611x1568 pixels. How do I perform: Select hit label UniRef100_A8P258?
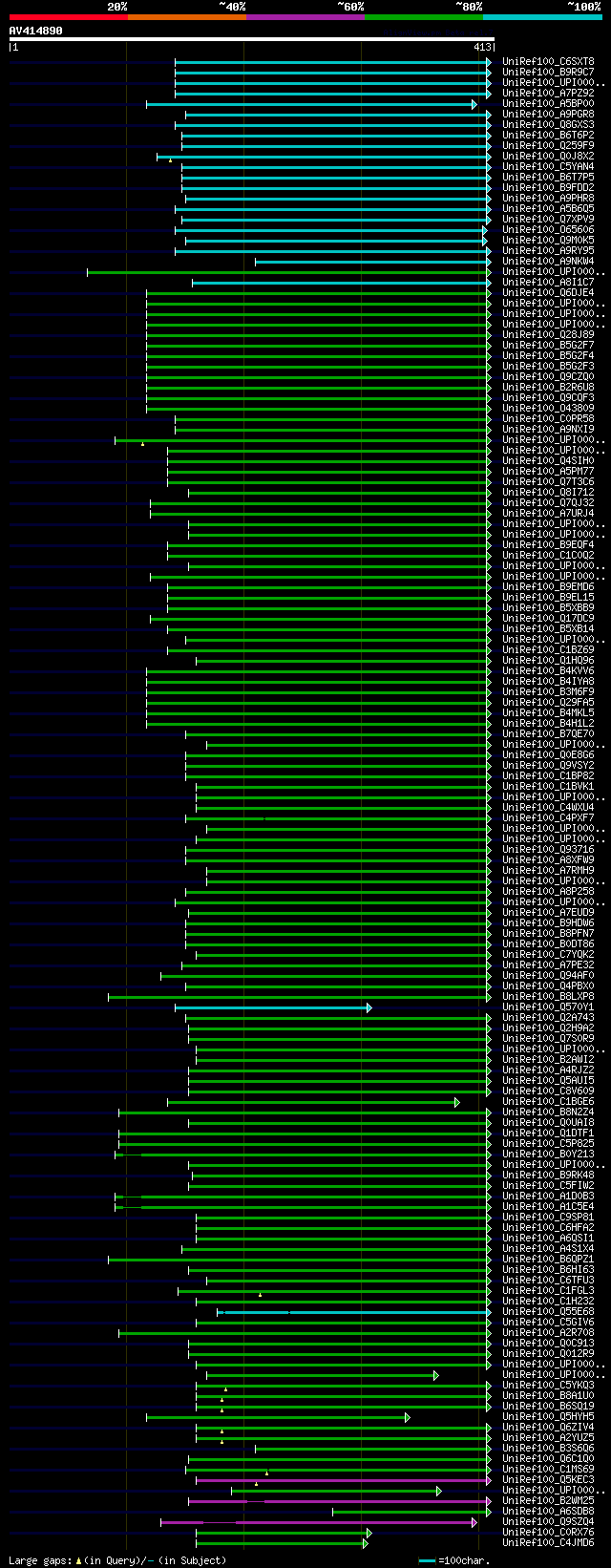pos(548,892)
